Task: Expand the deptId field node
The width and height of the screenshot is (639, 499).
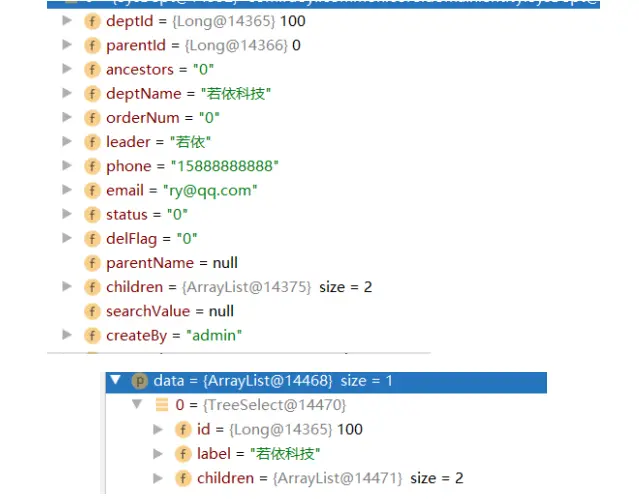Action: click(x=67, y=21)
